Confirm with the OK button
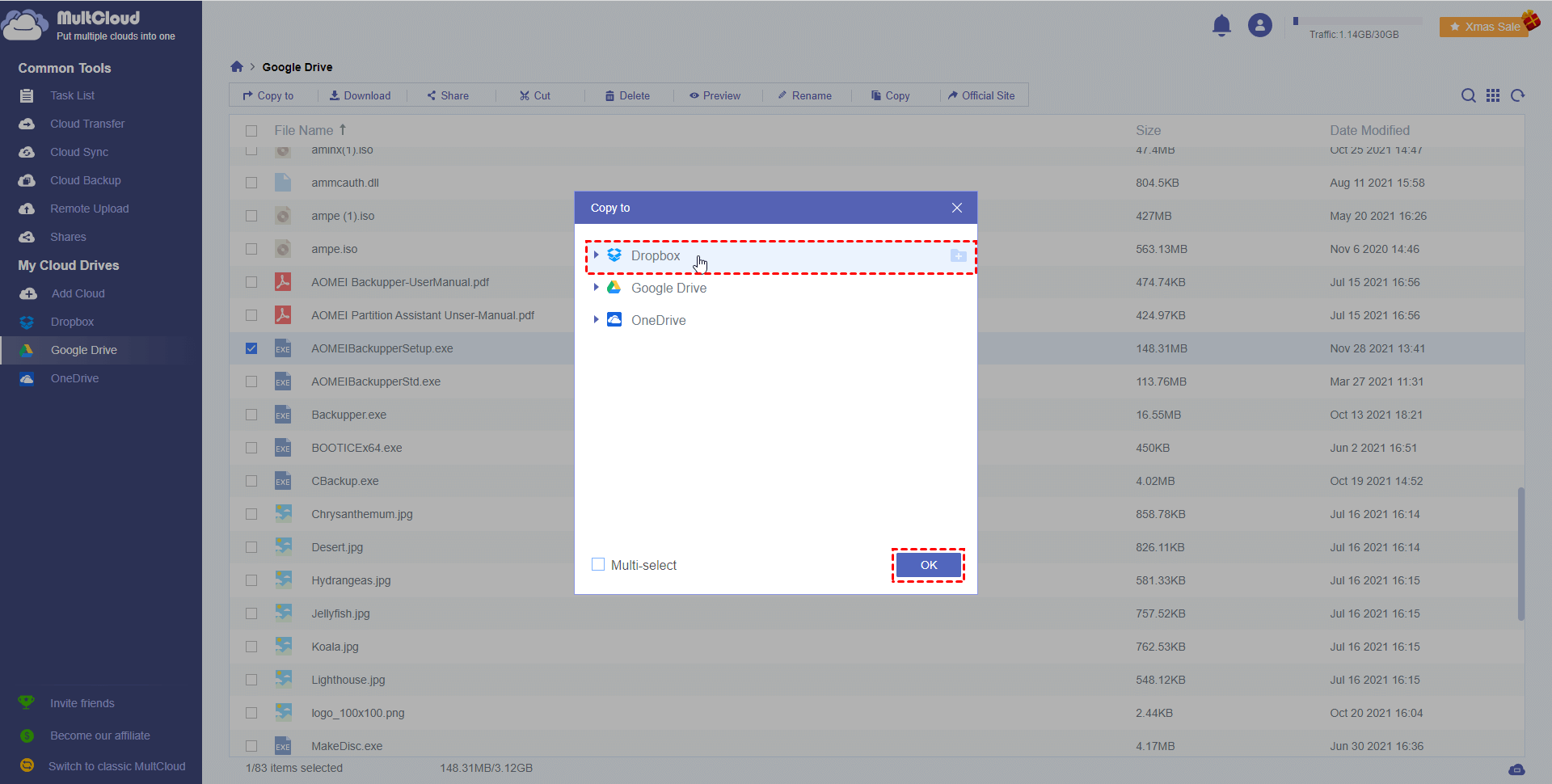This screenshot has height=784, width=1552. pos(929,565)
